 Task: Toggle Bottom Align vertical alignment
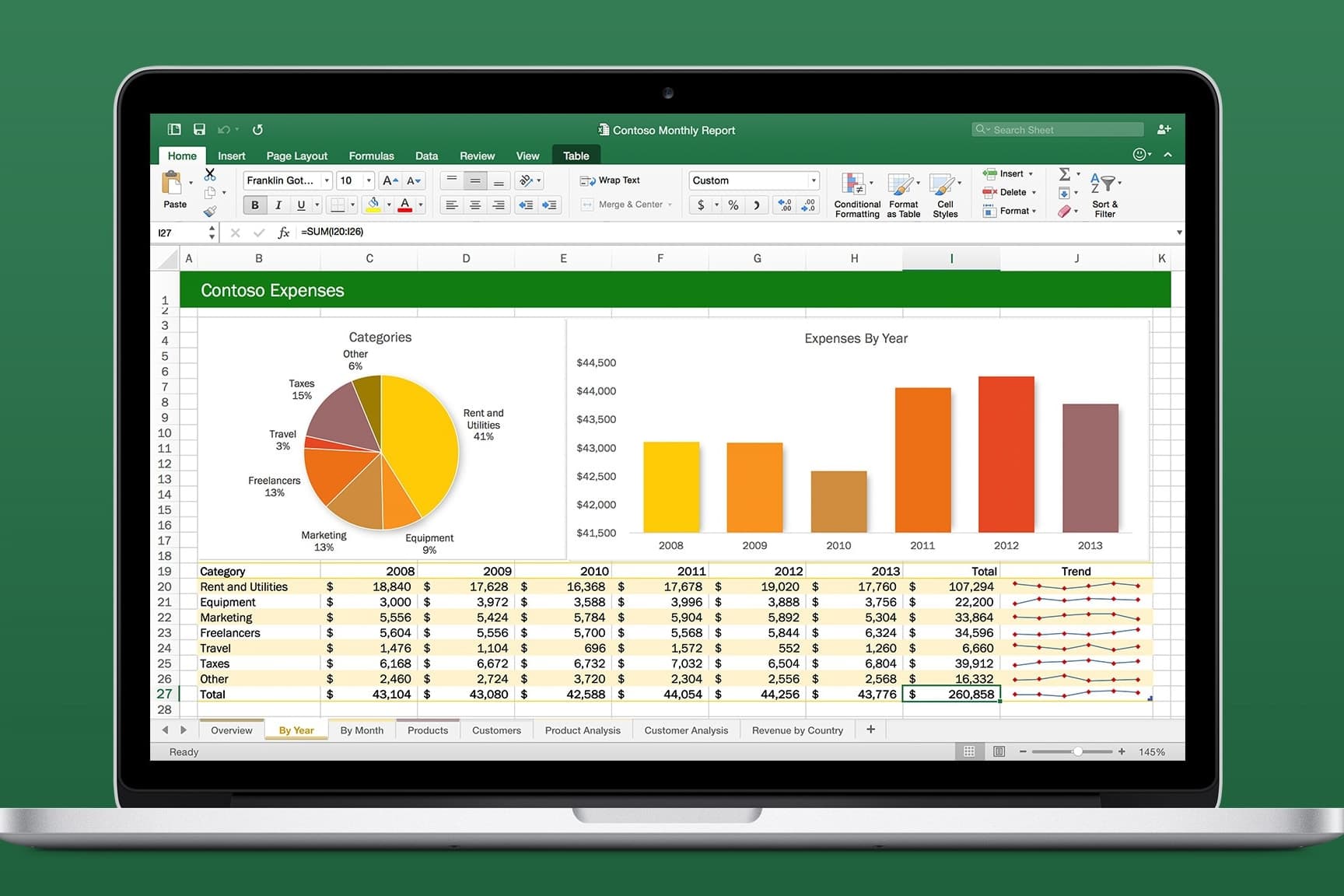(499, 180)
